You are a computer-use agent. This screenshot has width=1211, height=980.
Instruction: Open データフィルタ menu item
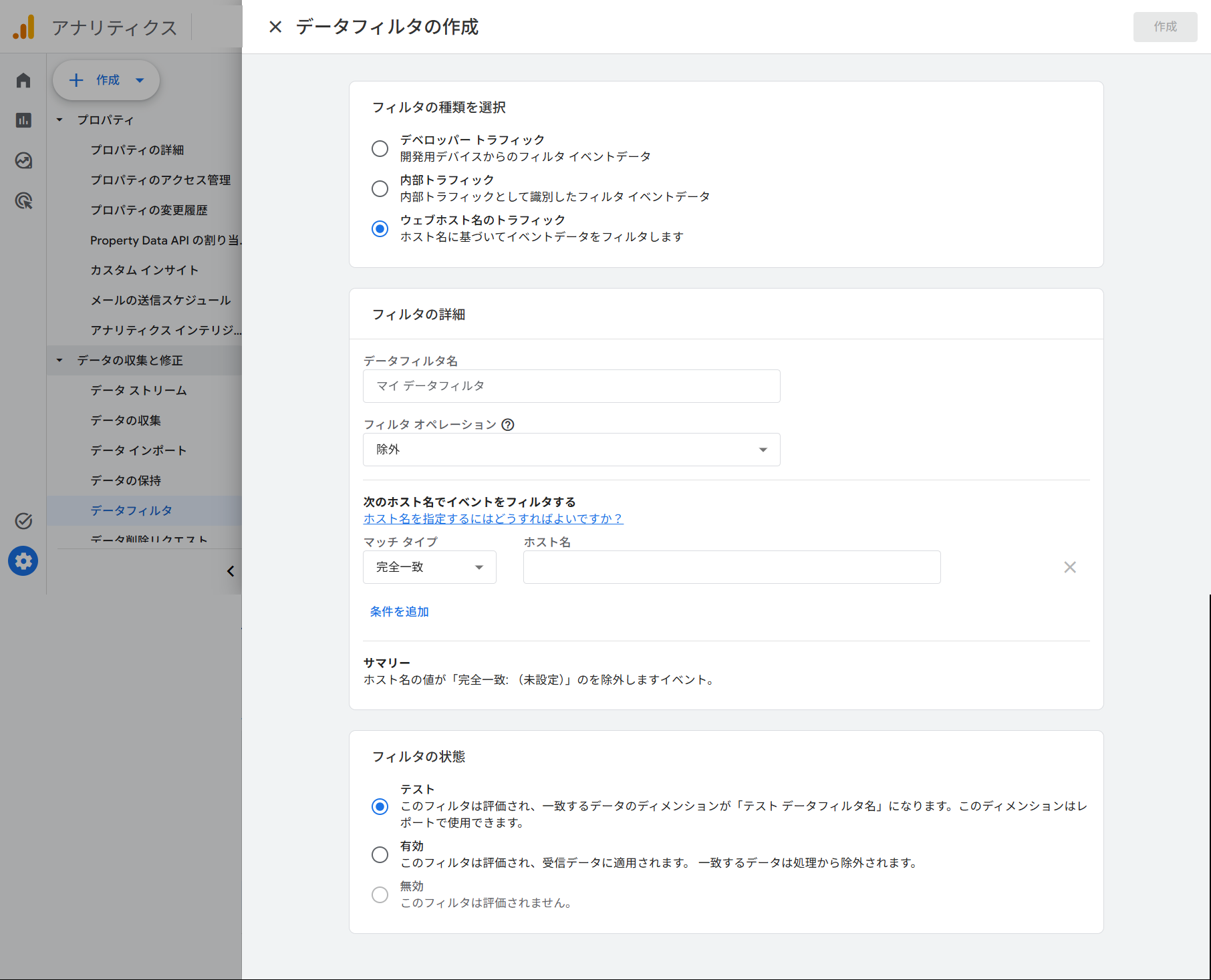click(x=132, y=511)
